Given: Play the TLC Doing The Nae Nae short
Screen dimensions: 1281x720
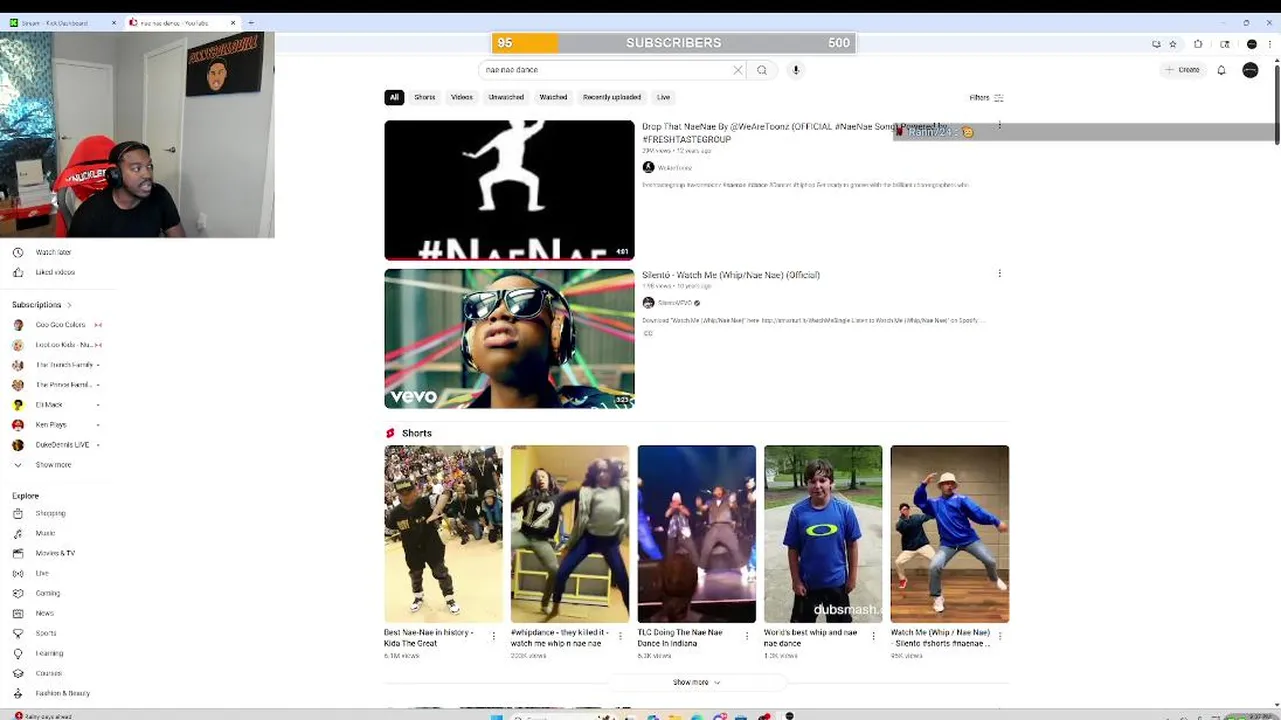Looking at the screenshot, I should (x=697, y=534).
